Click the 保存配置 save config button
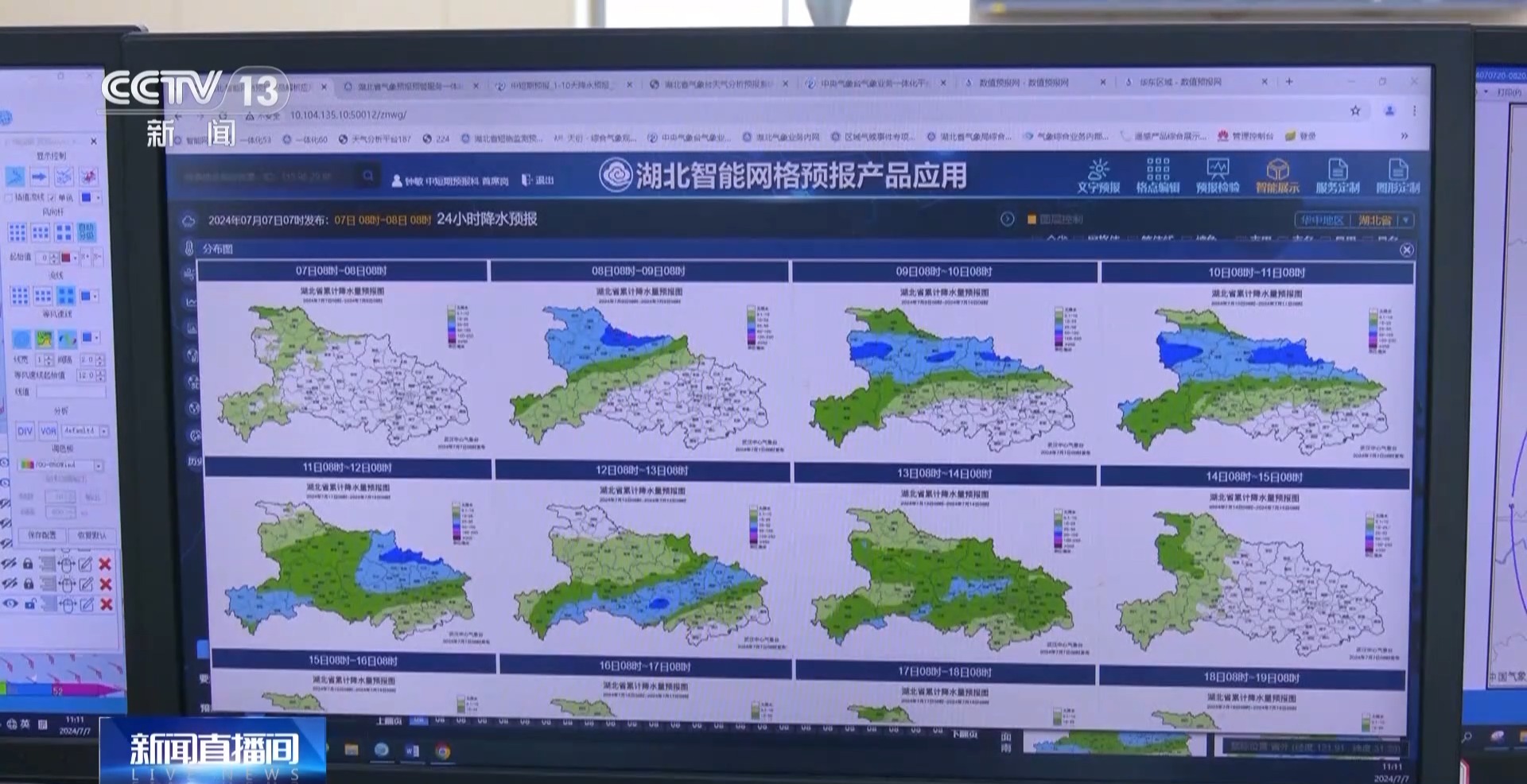This screenshot has height=784, width=1527. point(42,535)
